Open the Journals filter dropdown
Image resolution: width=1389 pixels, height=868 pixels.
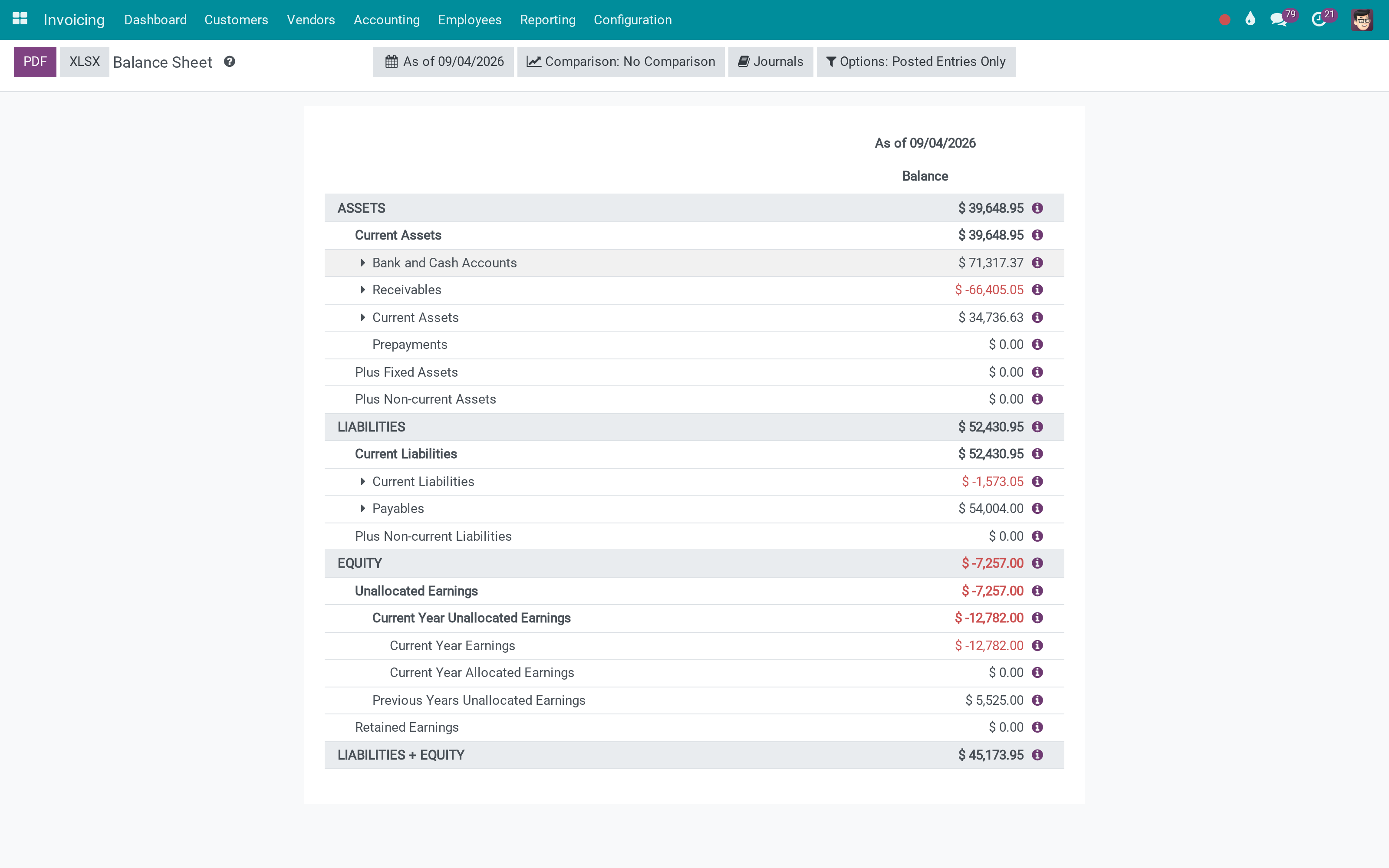tap(770, 62)
